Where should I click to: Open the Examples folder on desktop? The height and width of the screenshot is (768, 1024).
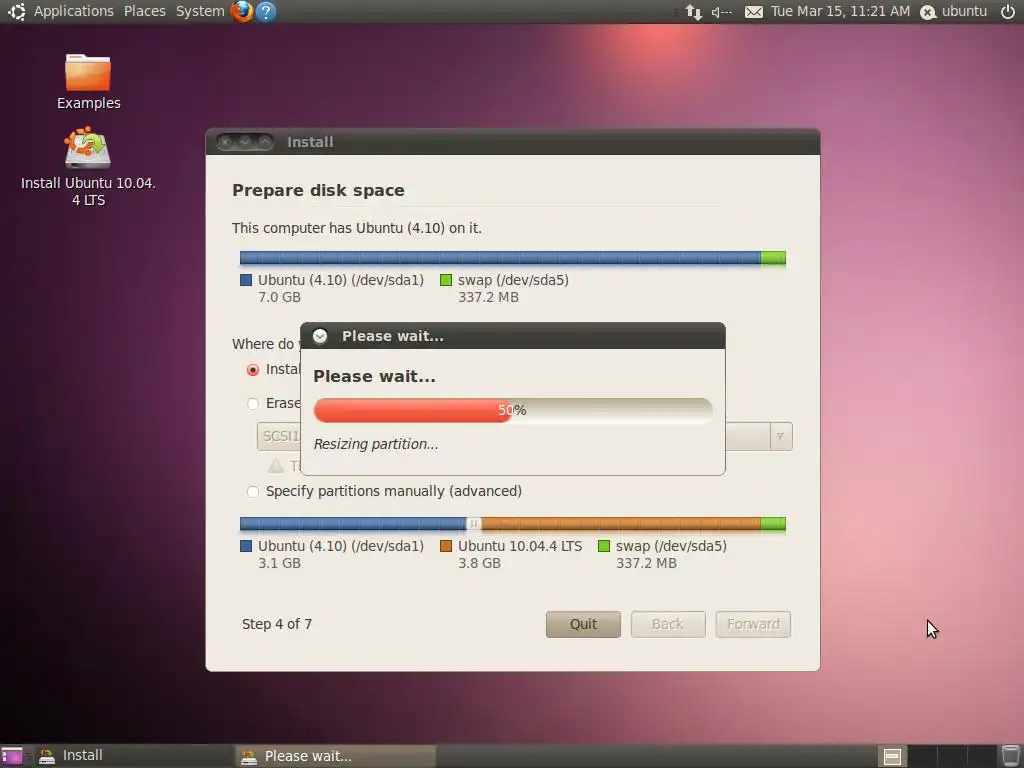[x=88, y=82]
